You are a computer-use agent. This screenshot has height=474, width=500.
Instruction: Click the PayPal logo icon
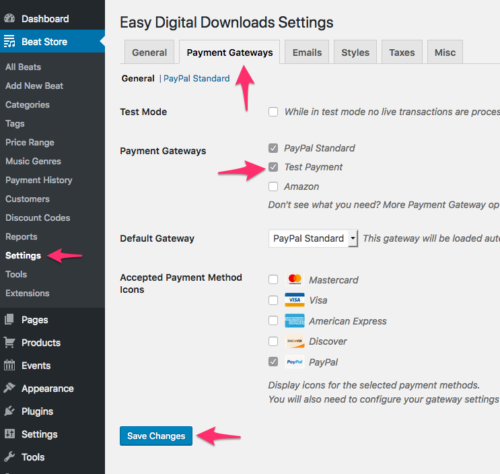pyautogui.click(x=295, y=362)
